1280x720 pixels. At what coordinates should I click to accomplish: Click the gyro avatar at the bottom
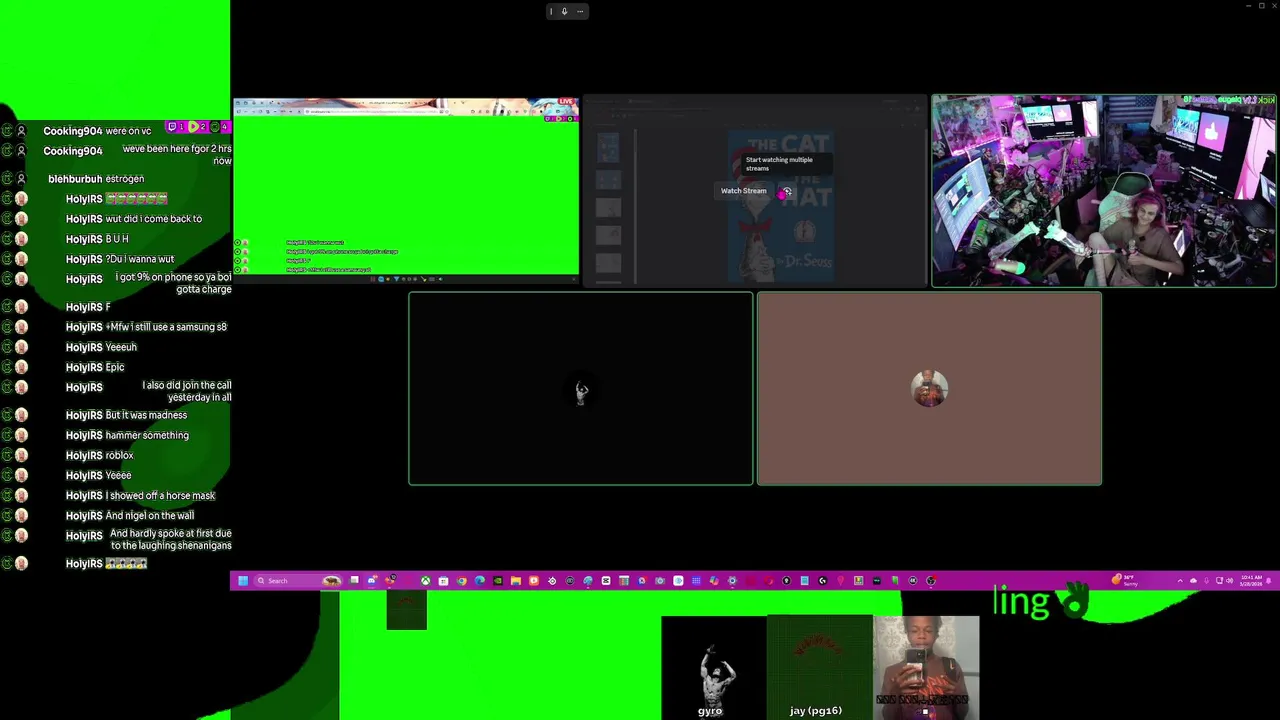(713, 667)
